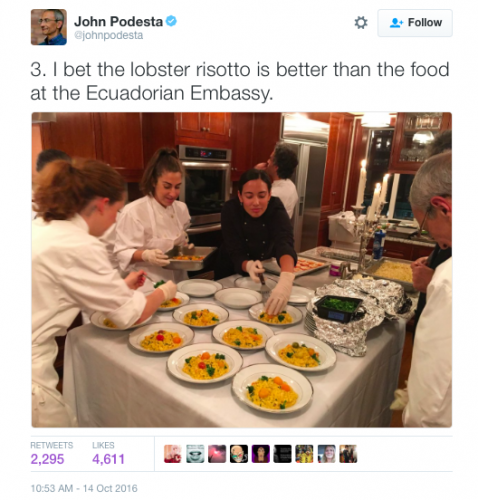
Task: Click the lobster risotto tweet text
Action: click(240, 81)
